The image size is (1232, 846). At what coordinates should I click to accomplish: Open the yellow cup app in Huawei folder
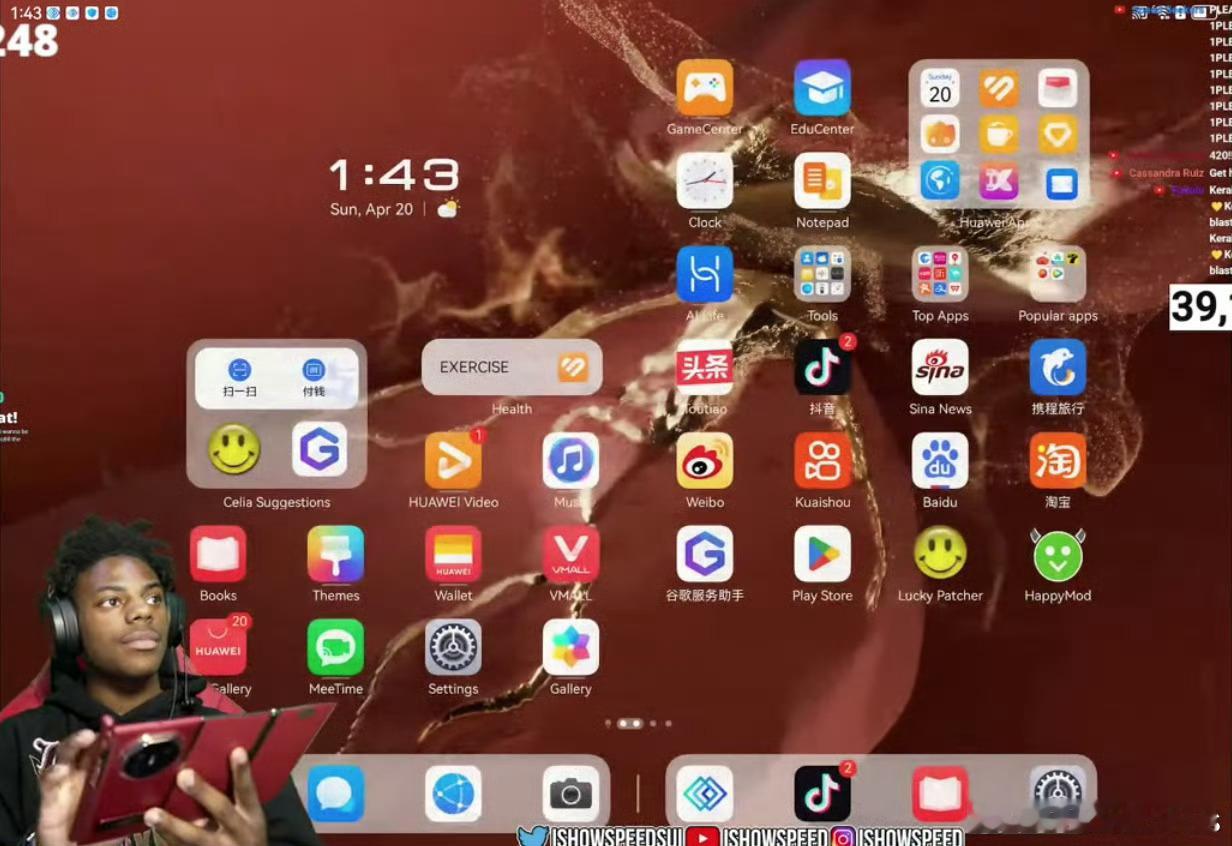tap(999, 134)
